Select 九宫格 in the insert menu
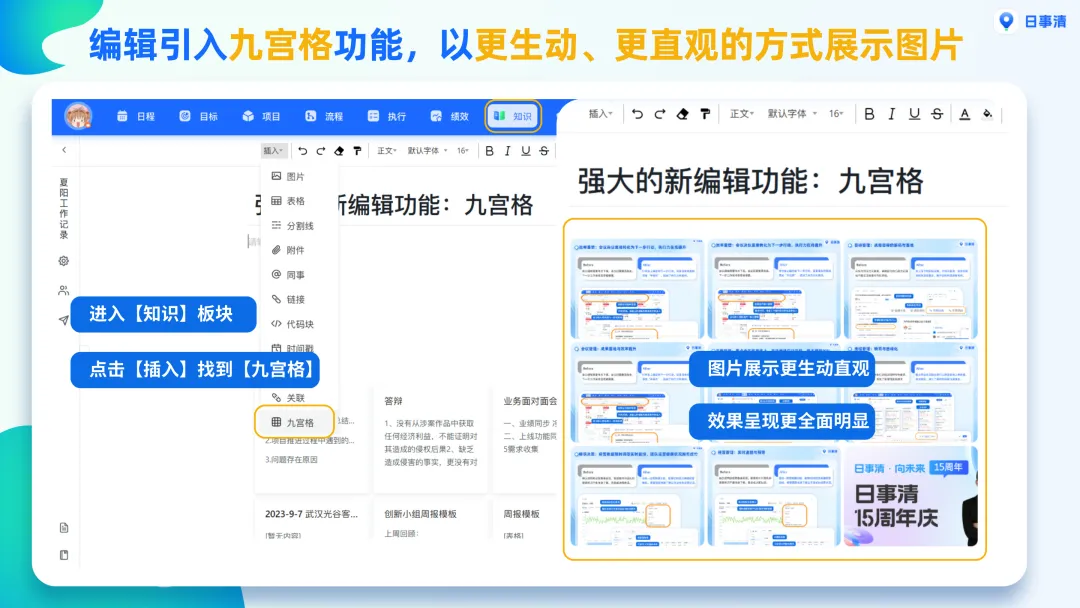 pos(294,422)
